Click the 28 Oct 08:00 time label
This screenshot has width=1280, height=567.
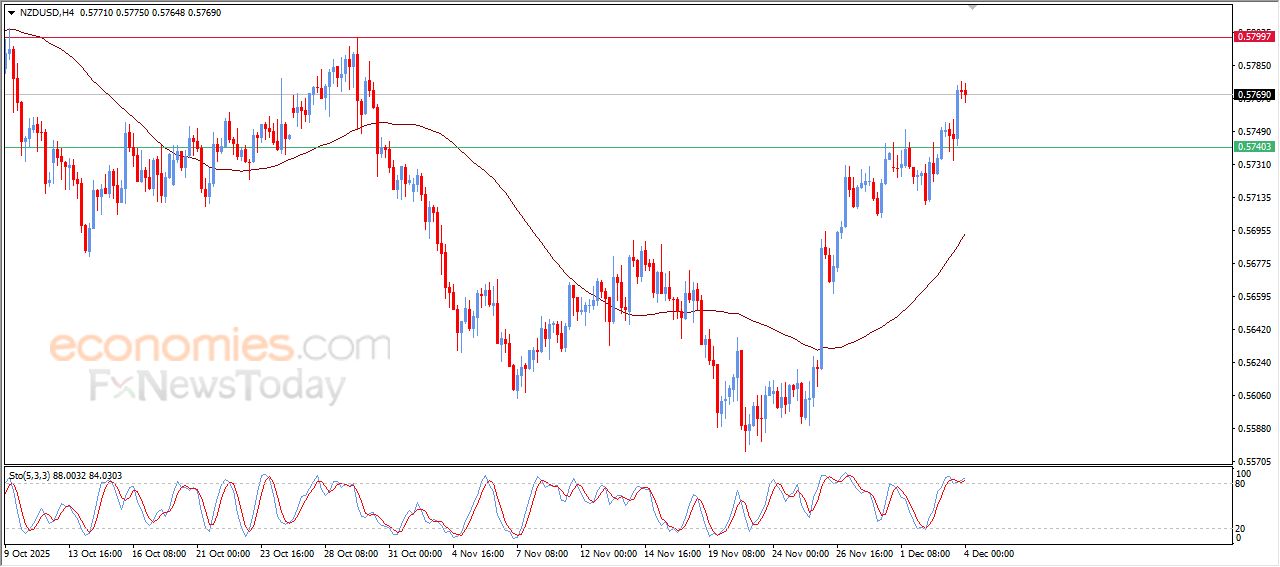pos(352,552)
